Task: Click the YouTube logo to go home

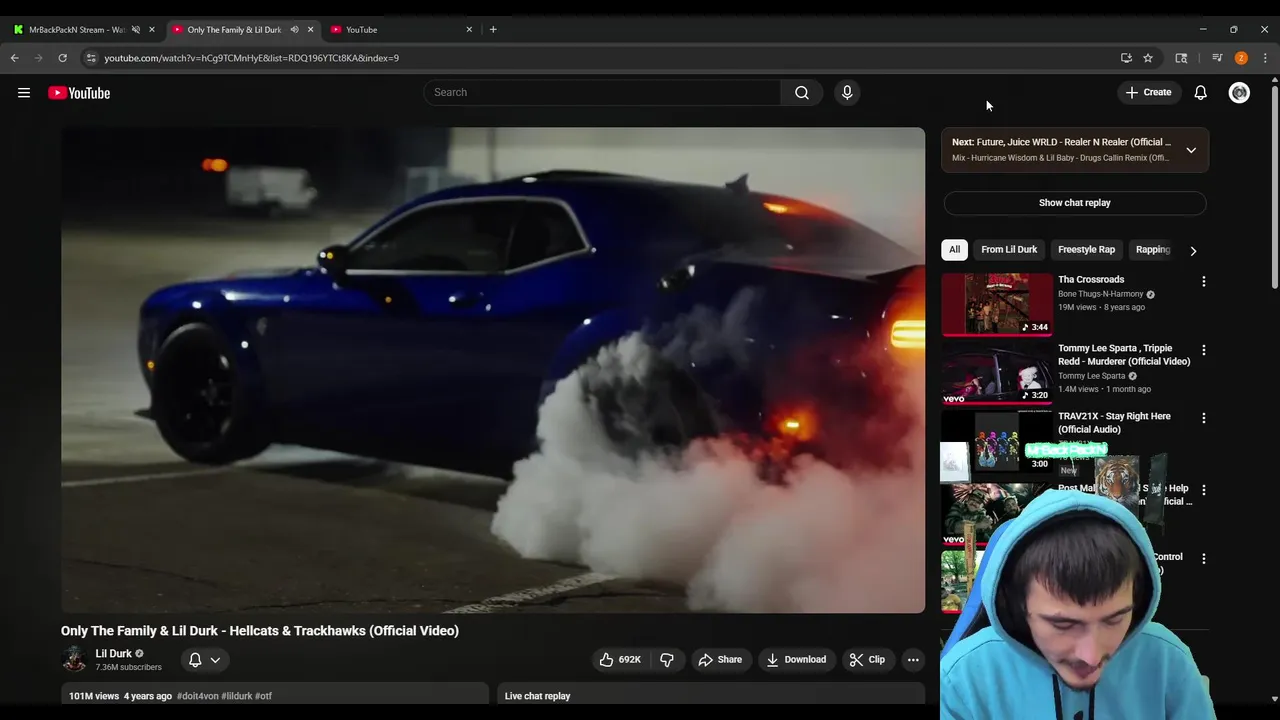Action: click(x=79, y=93)
